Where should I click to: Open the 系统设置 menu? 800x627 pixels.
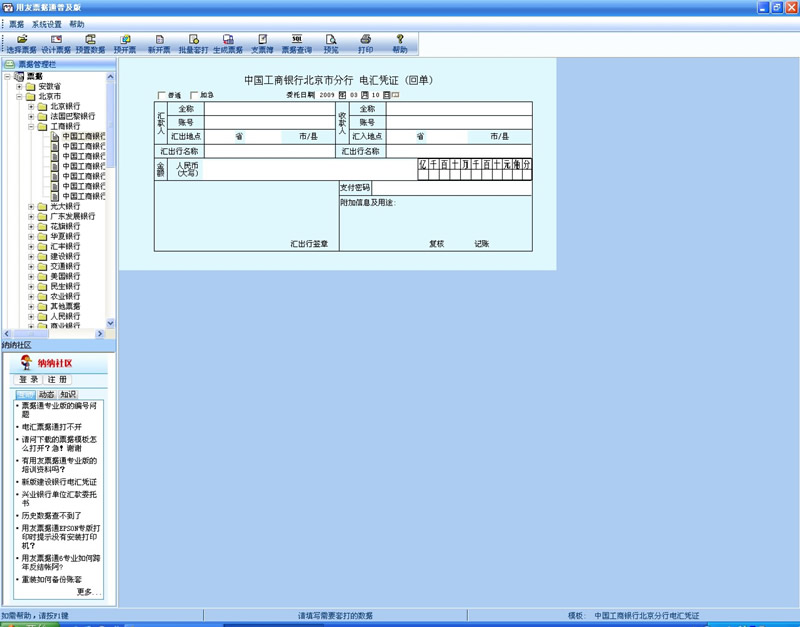click(46, 24)
